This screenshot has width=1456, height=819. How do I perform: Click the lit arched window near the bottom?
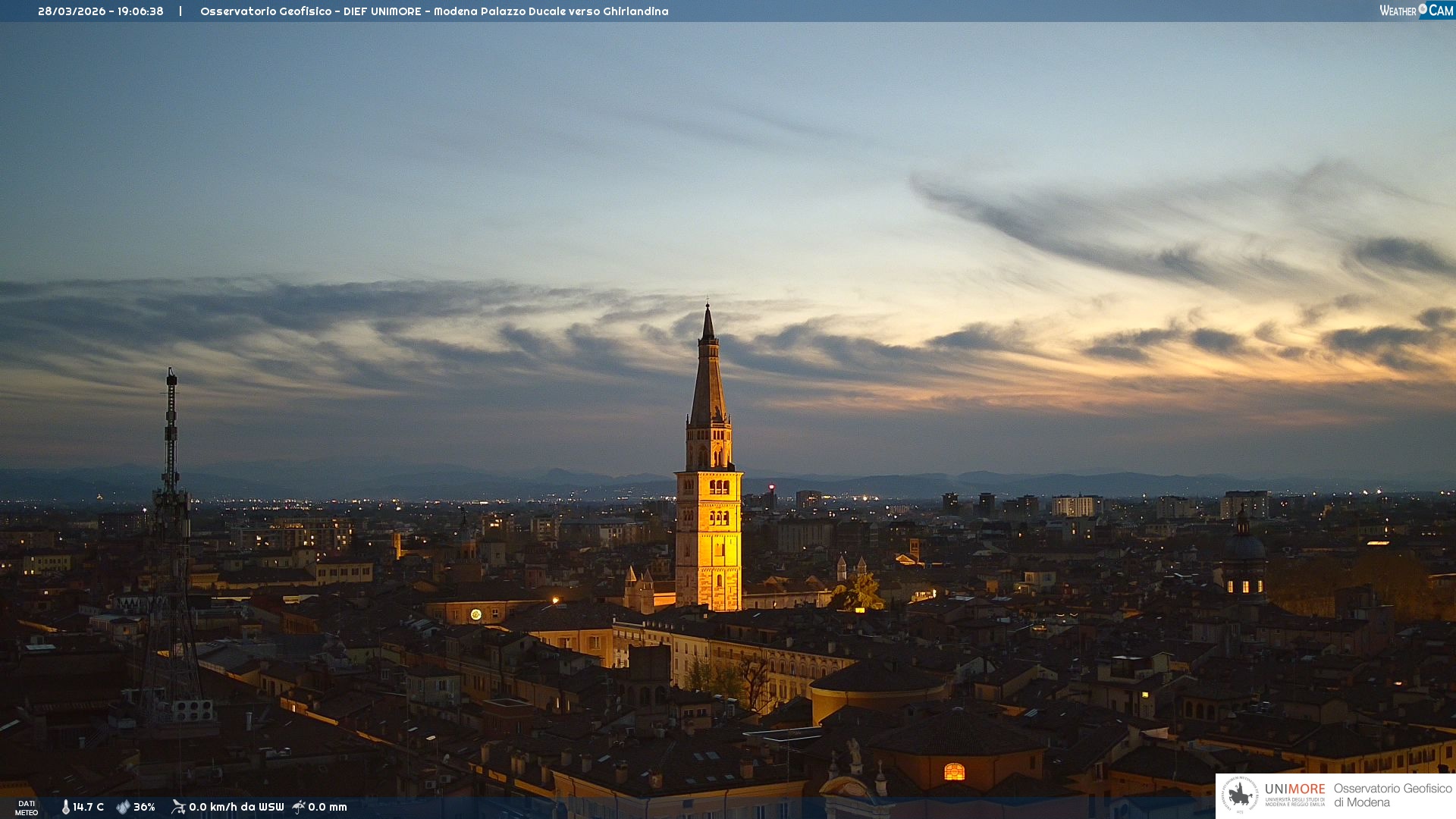click(954, 772)
